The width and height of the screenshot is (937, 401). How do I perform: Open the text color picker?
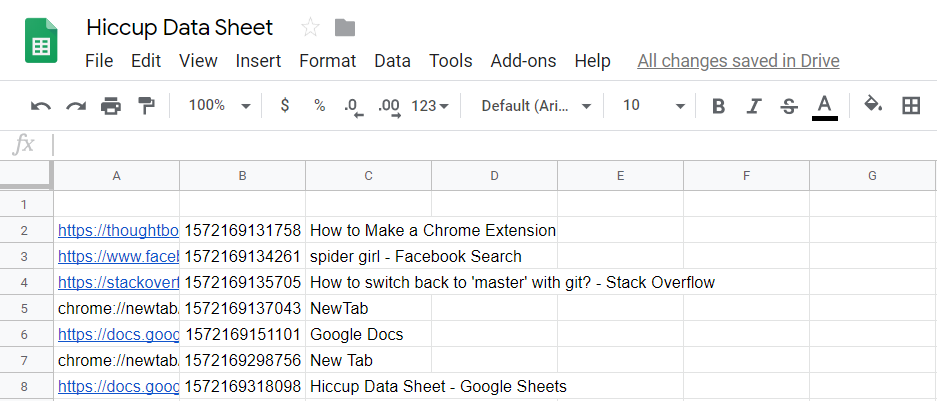pyautogui.click(x=824, y=105)
